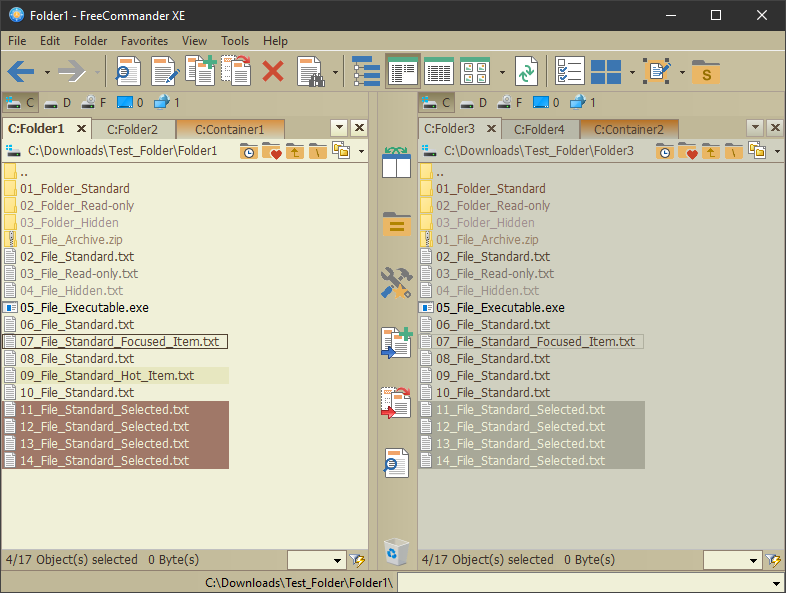Open command line history dropdown arrow
Viewport: 786px width, 593px height.
[776, 583]
